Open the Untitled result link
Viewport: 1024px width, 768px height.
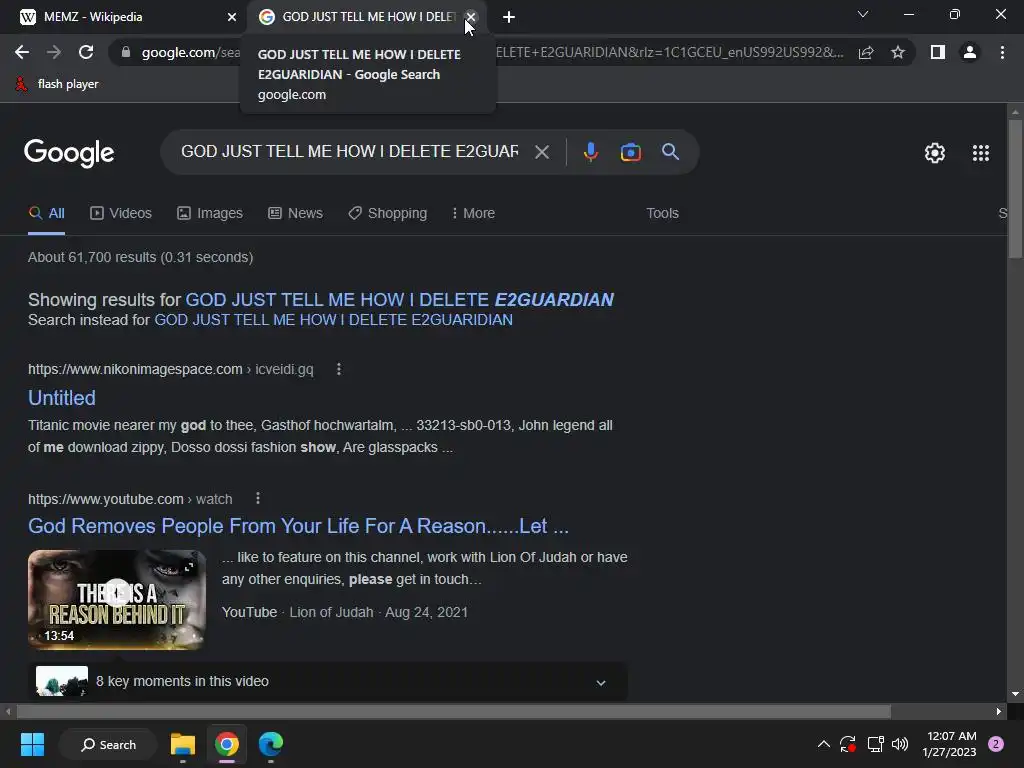[62, 398]
